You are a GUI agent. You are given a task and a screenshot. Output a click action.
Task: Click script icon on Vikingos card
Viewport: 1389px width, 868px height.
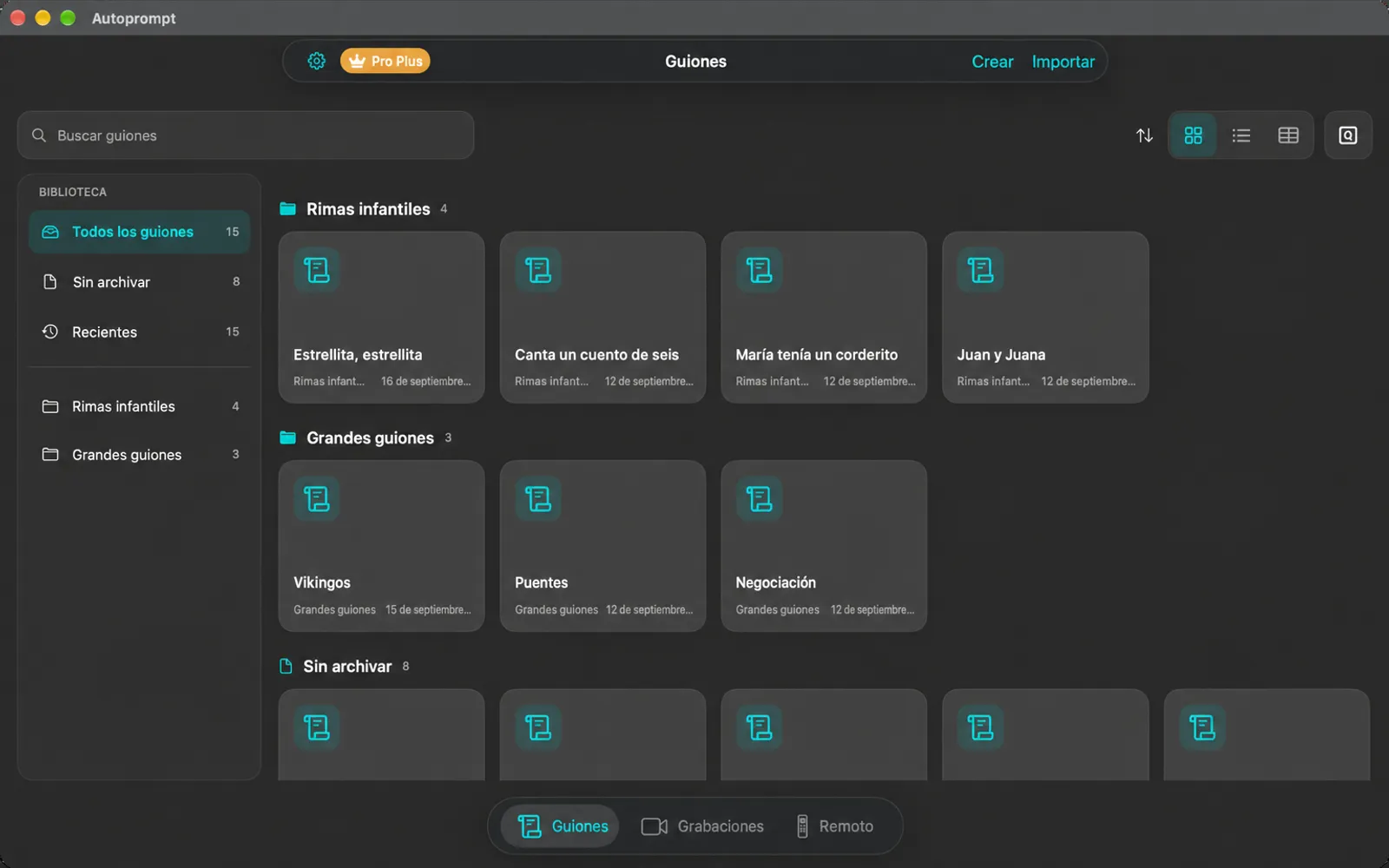tap(317, 499)
